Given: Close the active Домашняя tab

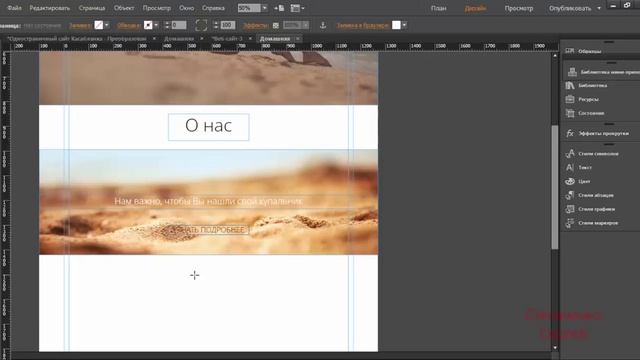Looking at the screenshot, I should point(298,38).
